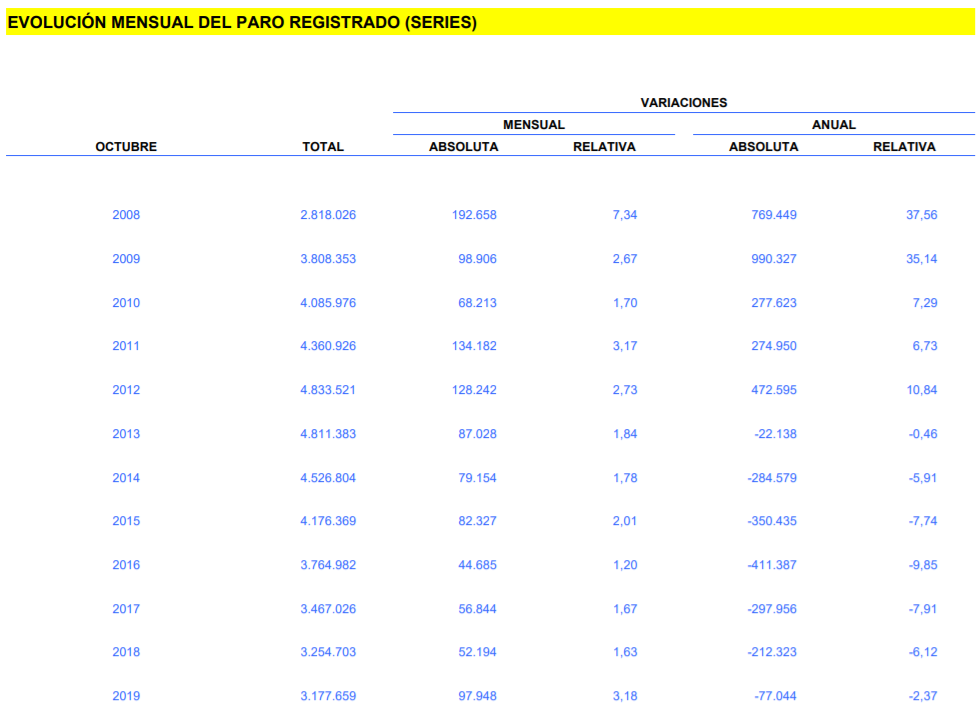Viewport: 980px width, 709px height.
Task: Click the 2013 annual relative value -0,46
Action: [921, 434]
